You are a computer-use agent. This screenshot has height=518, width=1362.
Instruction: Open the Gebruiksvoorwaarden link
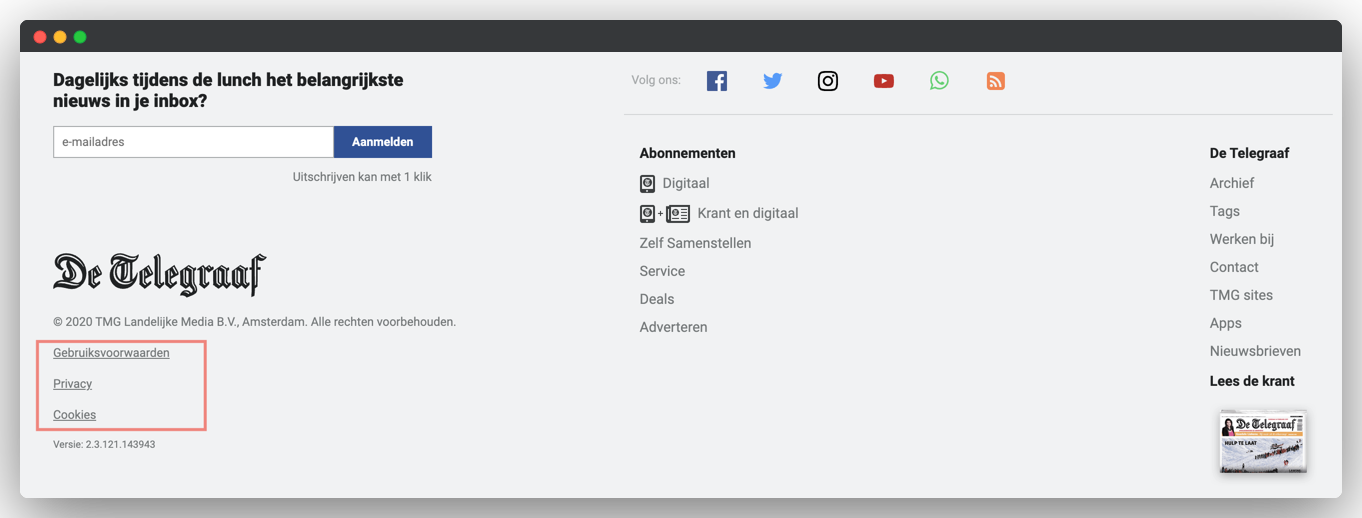[x=111, y=353]
